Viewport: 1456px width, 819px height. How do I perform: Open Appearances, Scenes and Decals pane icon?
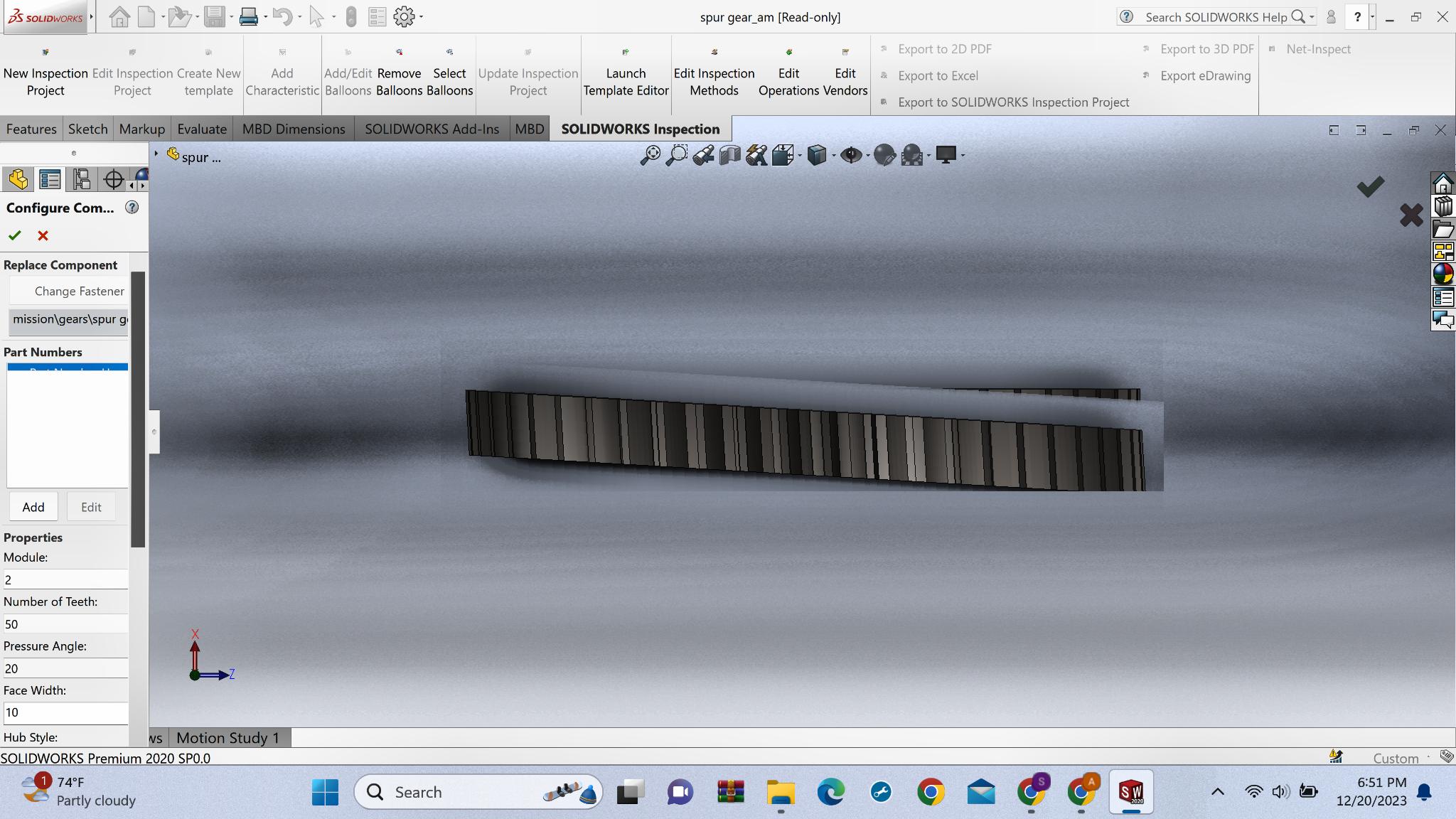1443,274
